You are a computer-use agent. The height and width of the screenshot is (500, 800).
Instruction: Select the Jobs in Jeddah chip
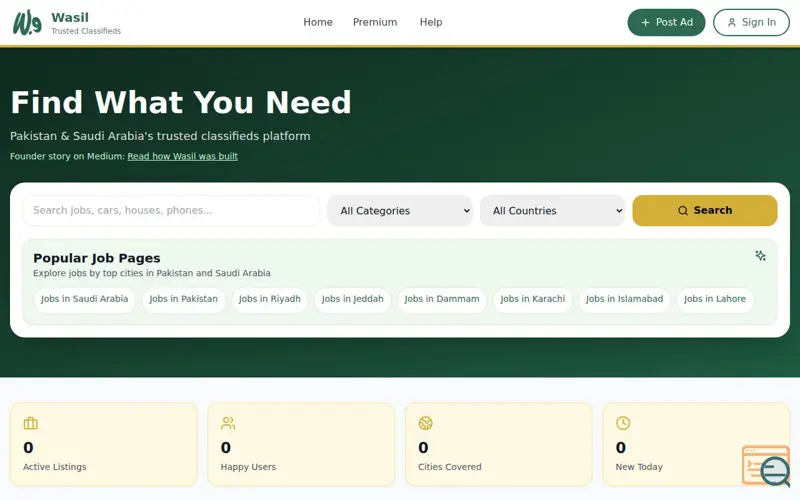(x=353, y=299)
